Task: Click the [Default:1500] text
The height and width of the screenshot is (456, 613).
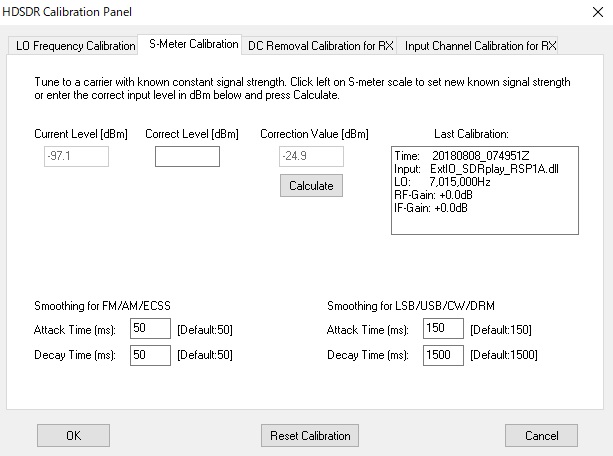Action: pos(504,355)
